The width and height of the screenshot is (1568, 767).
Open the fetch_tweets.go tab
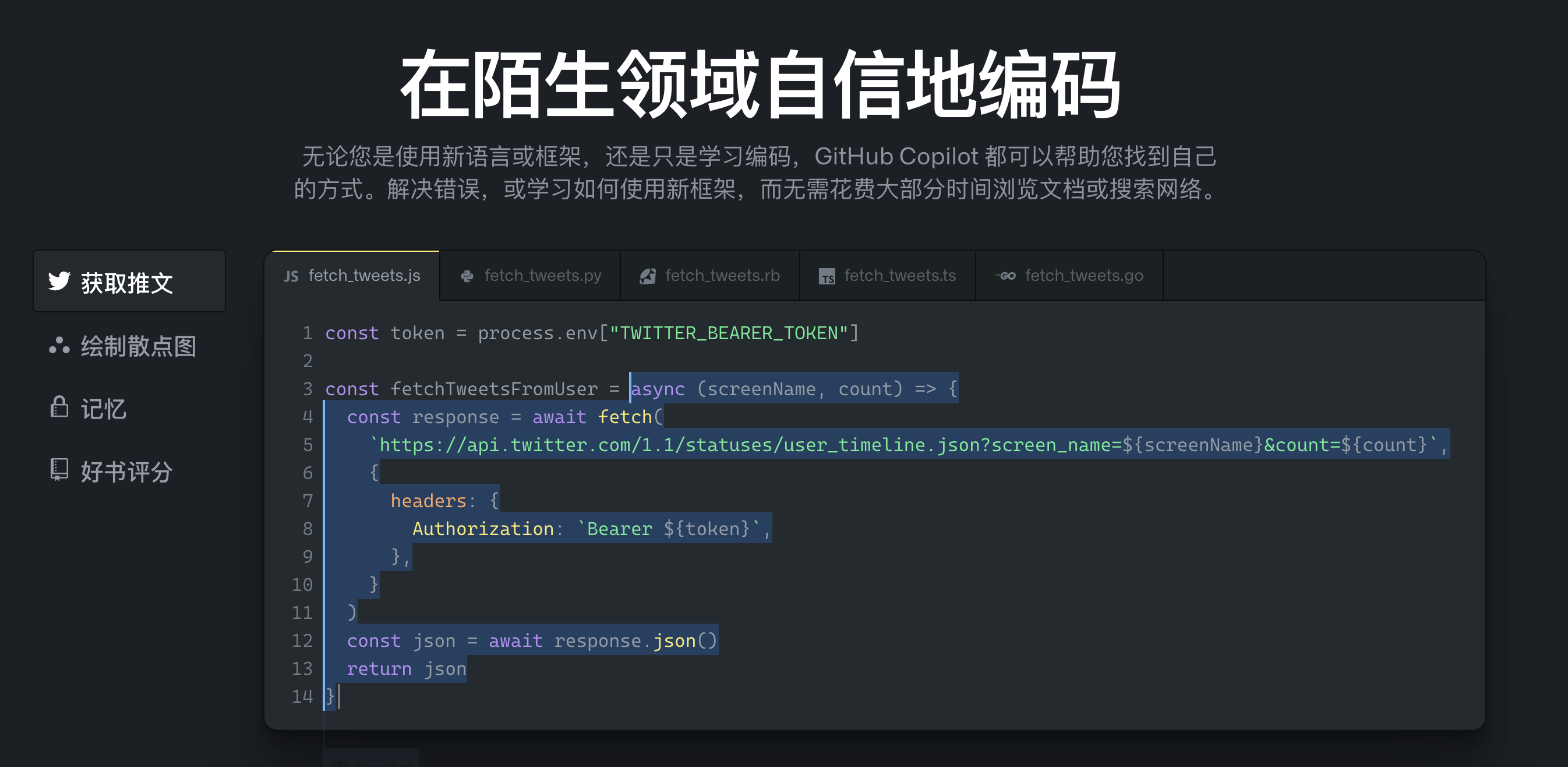pos(1085,275)
